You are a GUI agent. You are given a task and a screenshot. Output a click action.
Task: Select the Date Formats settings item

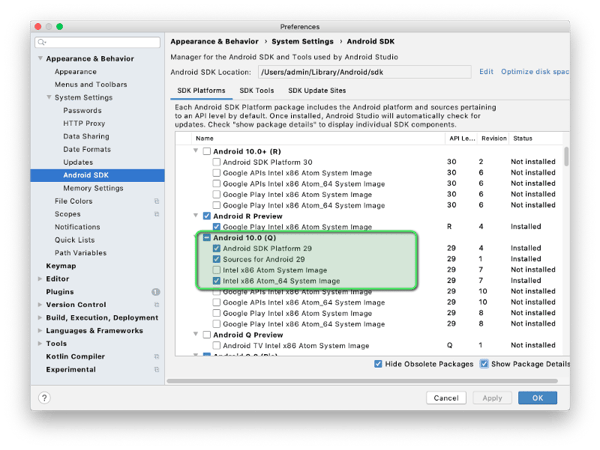pyautogui.click(x=87, y=150)
